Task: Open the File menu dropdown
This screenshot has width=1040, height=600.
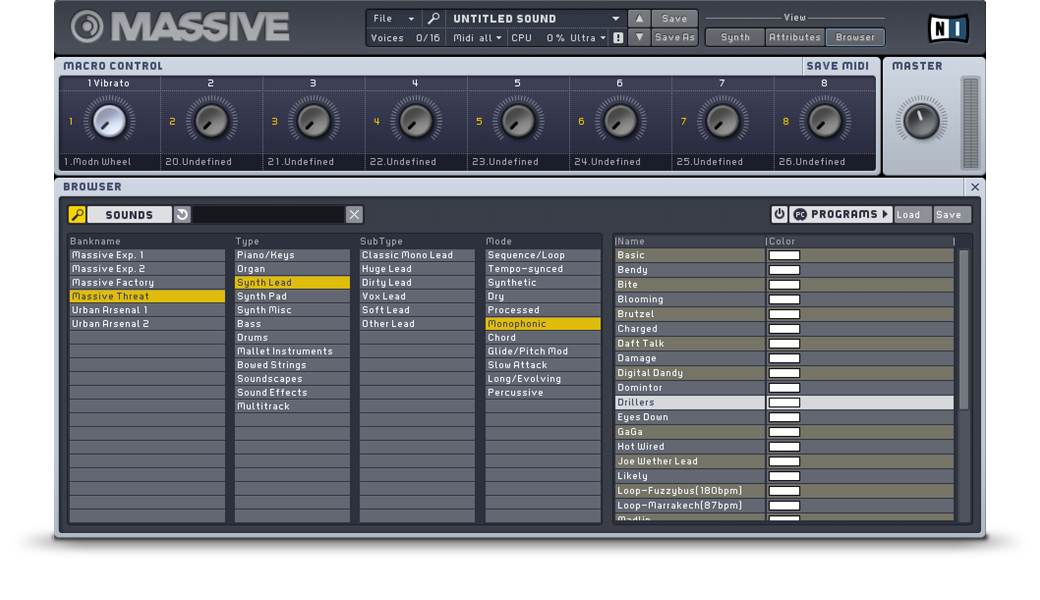Action: click(x=393, y=19)
